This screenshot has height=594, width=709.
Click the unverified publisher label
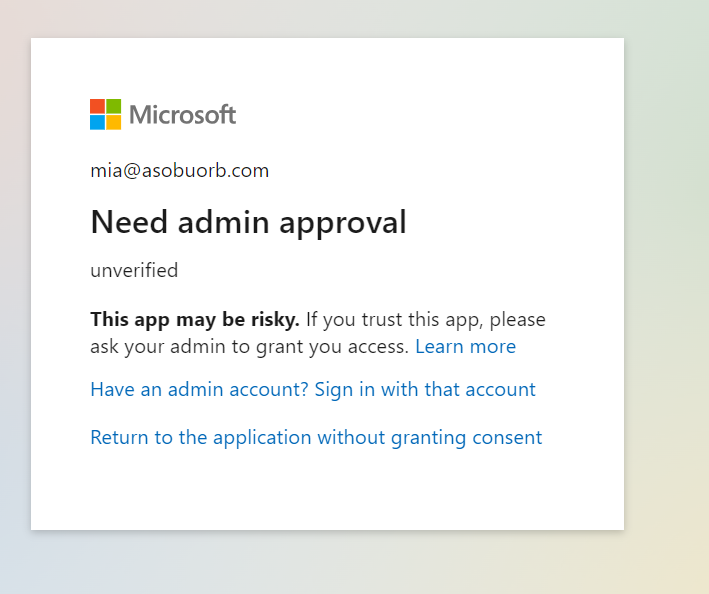(134, 270)
